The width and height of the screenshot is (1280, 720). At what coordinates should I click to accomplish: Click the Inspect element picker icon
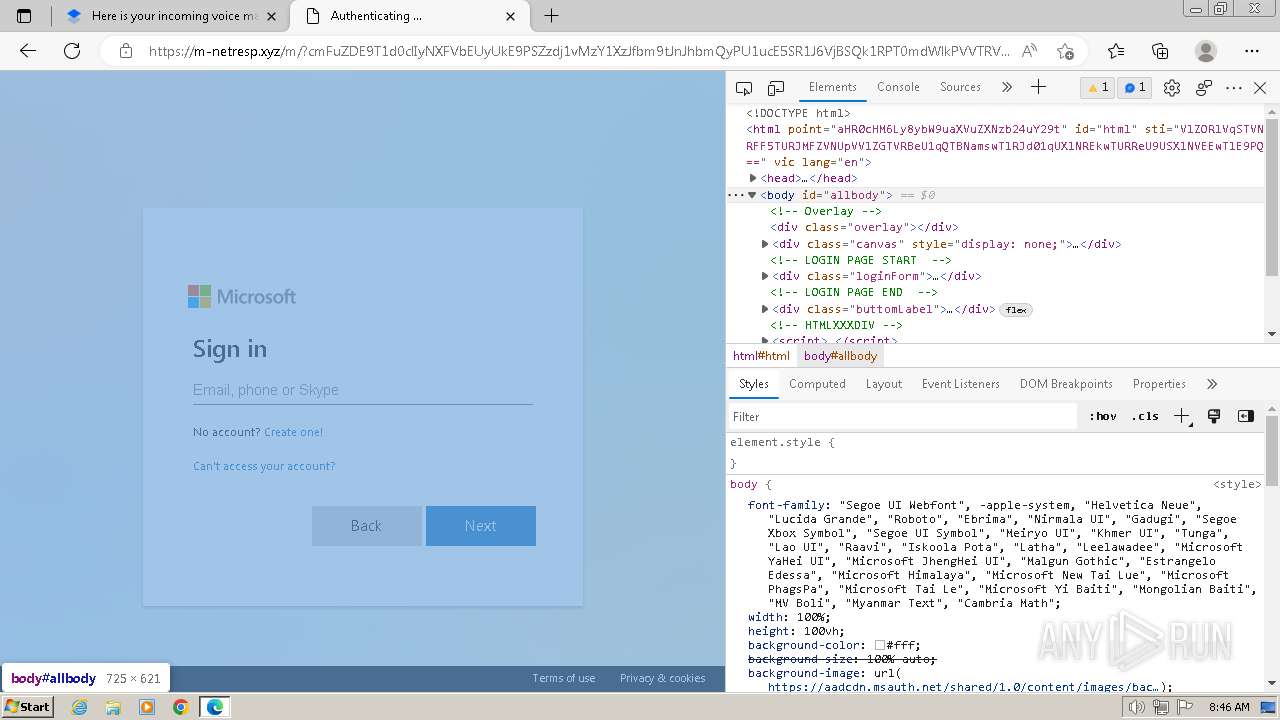coord(744,88)
